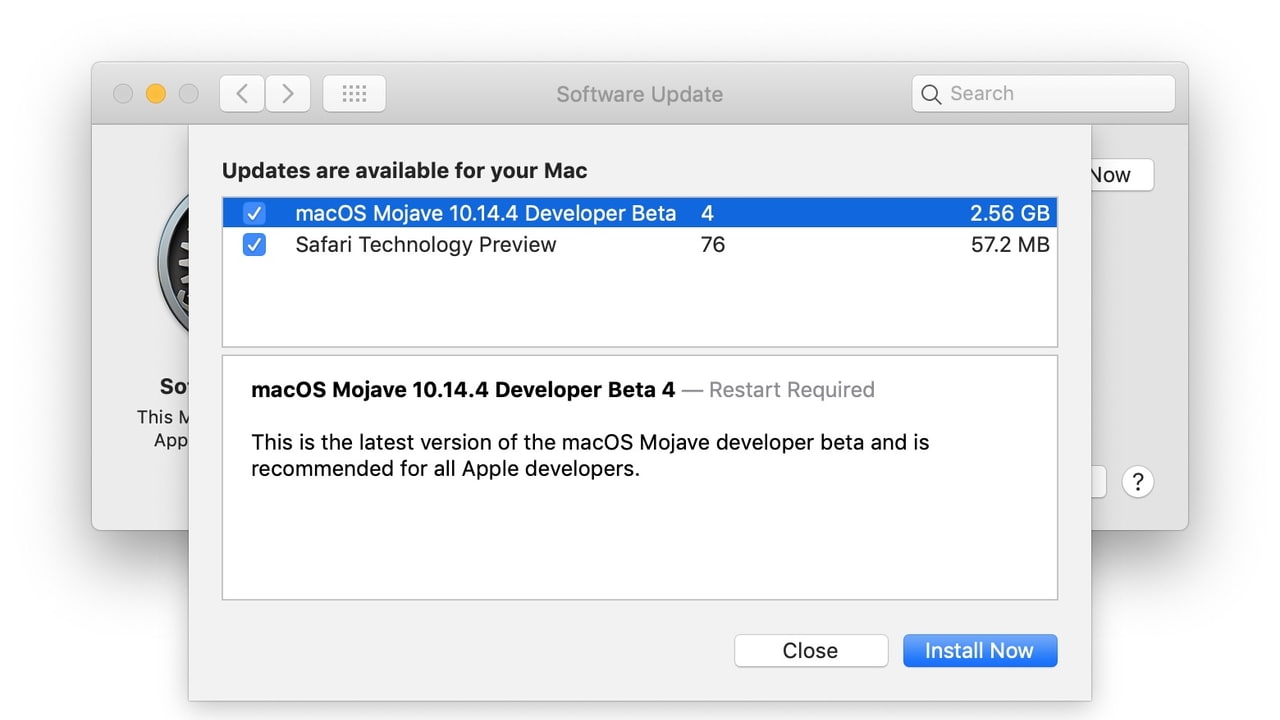This screenshot has height=720, width=1280.
Task: Click the partially hidden Now button behind the sheet
Action: point(1122,175)
